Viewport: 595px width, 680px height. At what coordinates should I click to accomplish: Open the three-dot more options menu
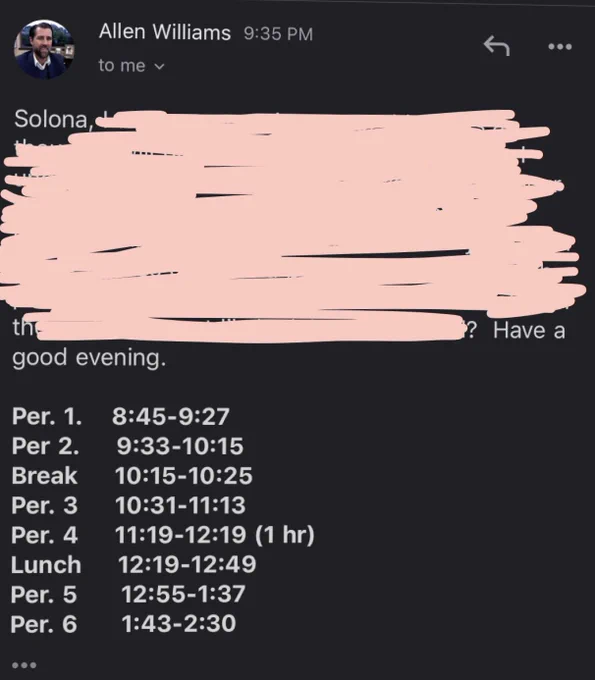pos(560,46)
